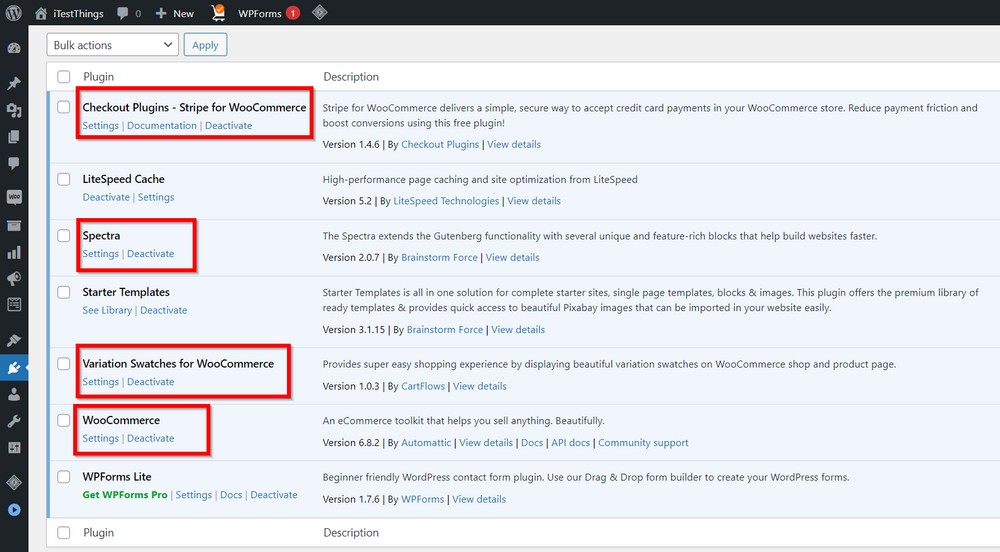
Task: Open Posts pin icon in the sidebar
Action: [x=14, y=84]
